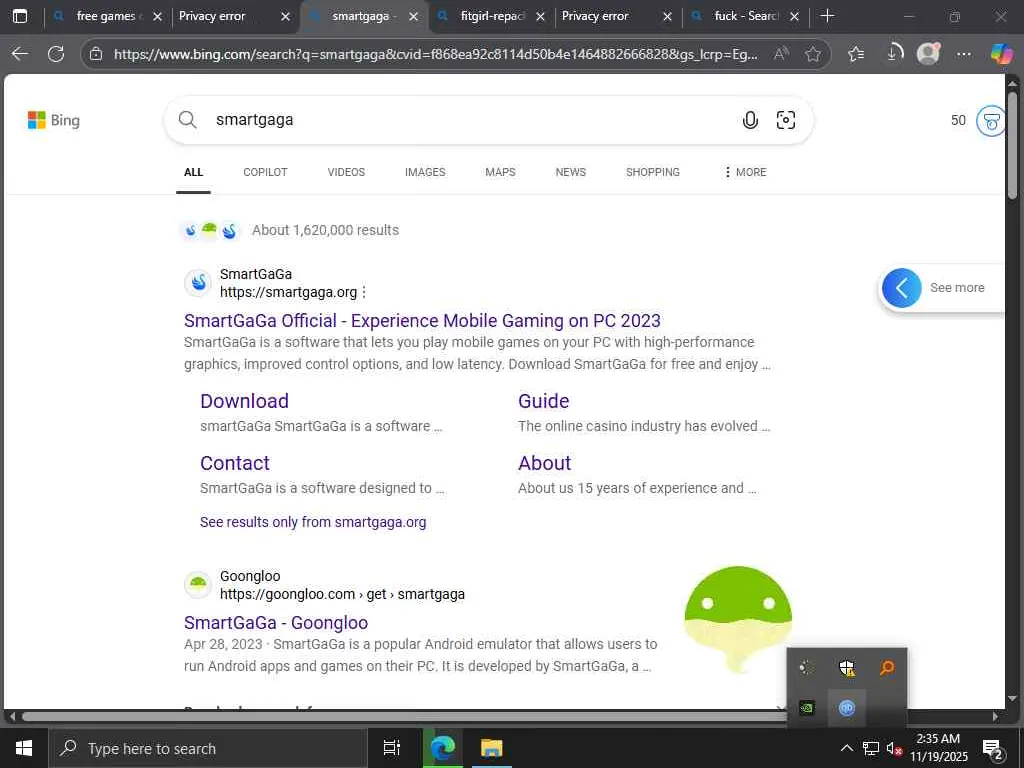Open the taskbar clock and date
This screenshot has height=768, width=1024.
point(938,748)
